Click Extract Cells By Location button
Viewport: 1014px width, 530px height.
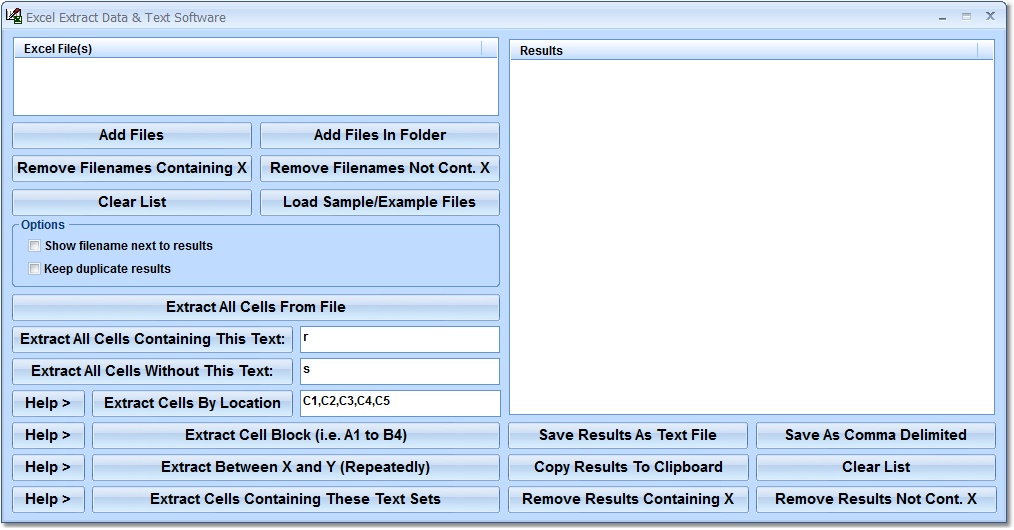click(192, 403)
